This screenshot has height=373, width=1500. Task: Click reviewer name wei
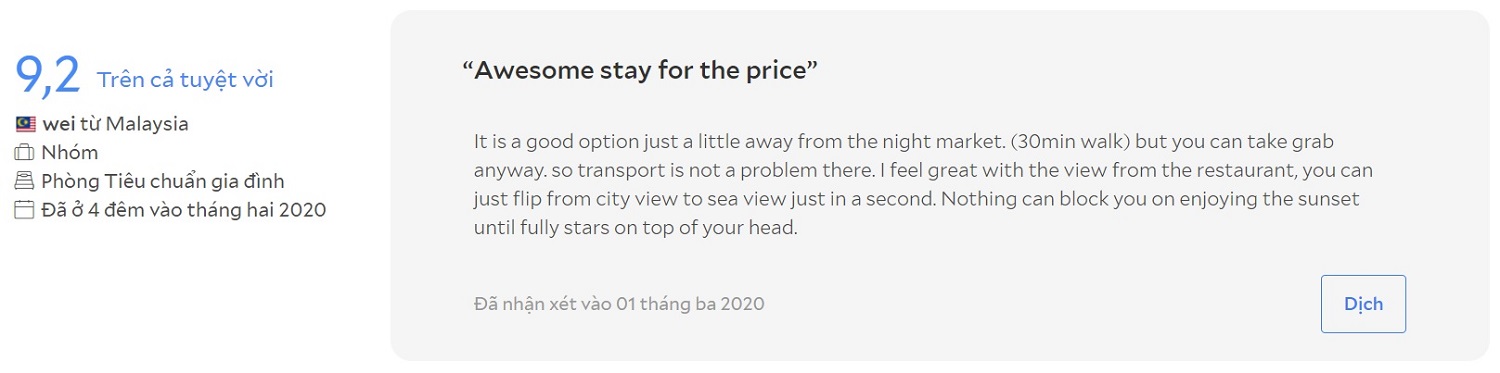point(58,125)
